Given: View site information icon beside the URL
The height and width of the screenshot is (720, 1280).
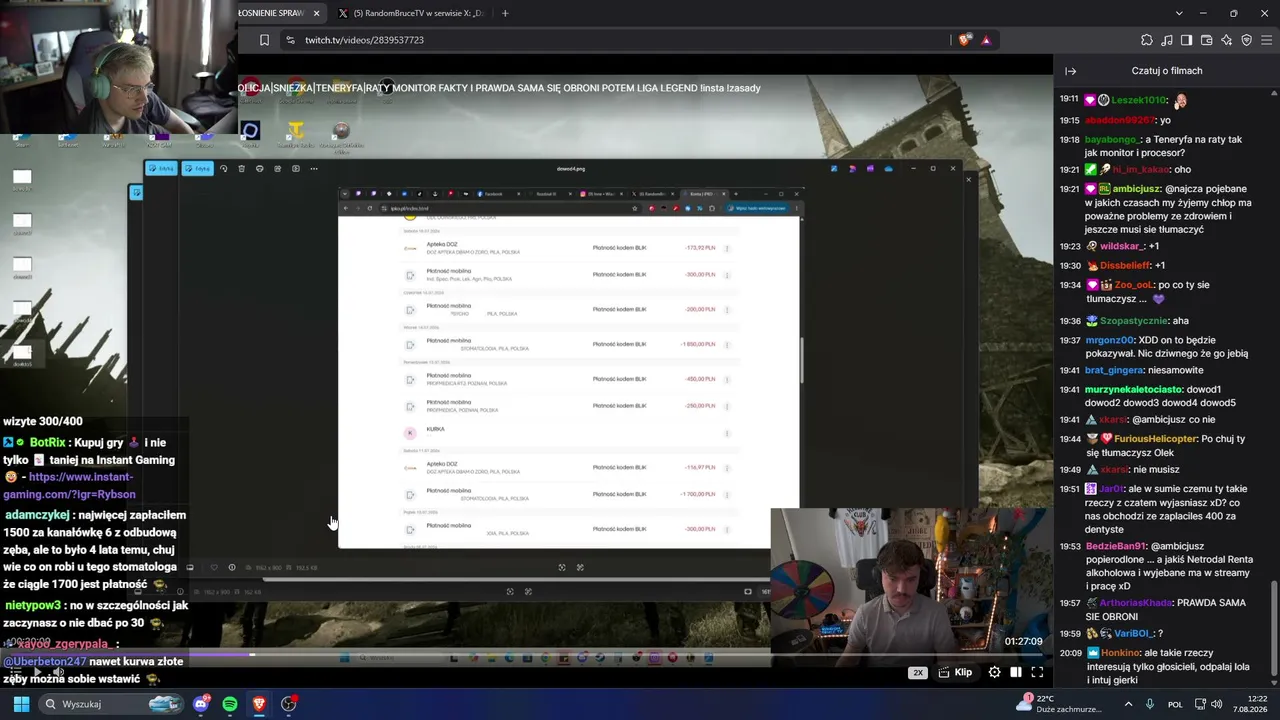Looking at the screenshot, I should tap(290, 40).
